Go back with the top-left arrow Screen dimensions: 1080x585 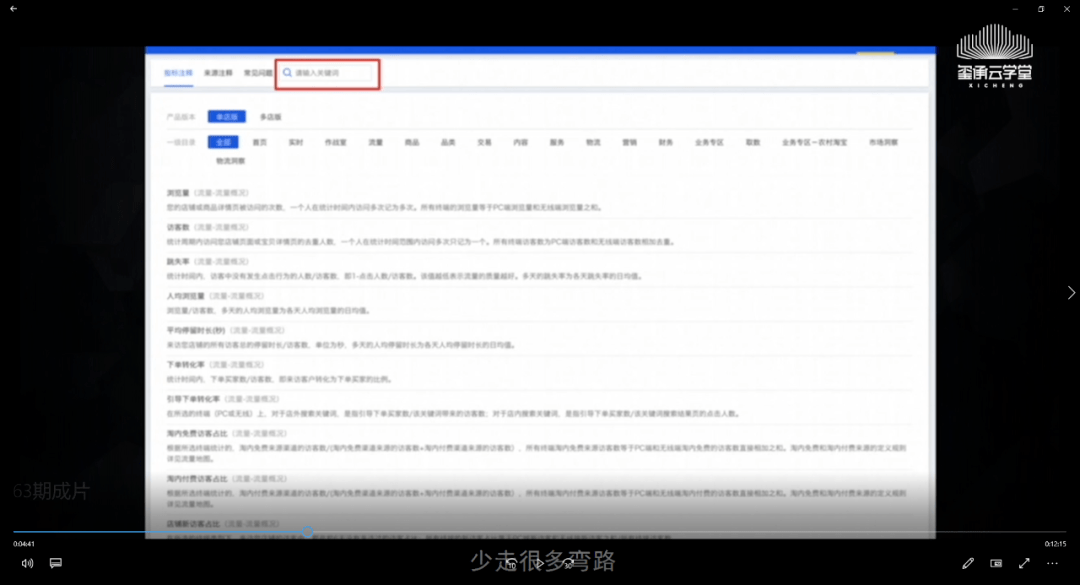coord(13,9)
